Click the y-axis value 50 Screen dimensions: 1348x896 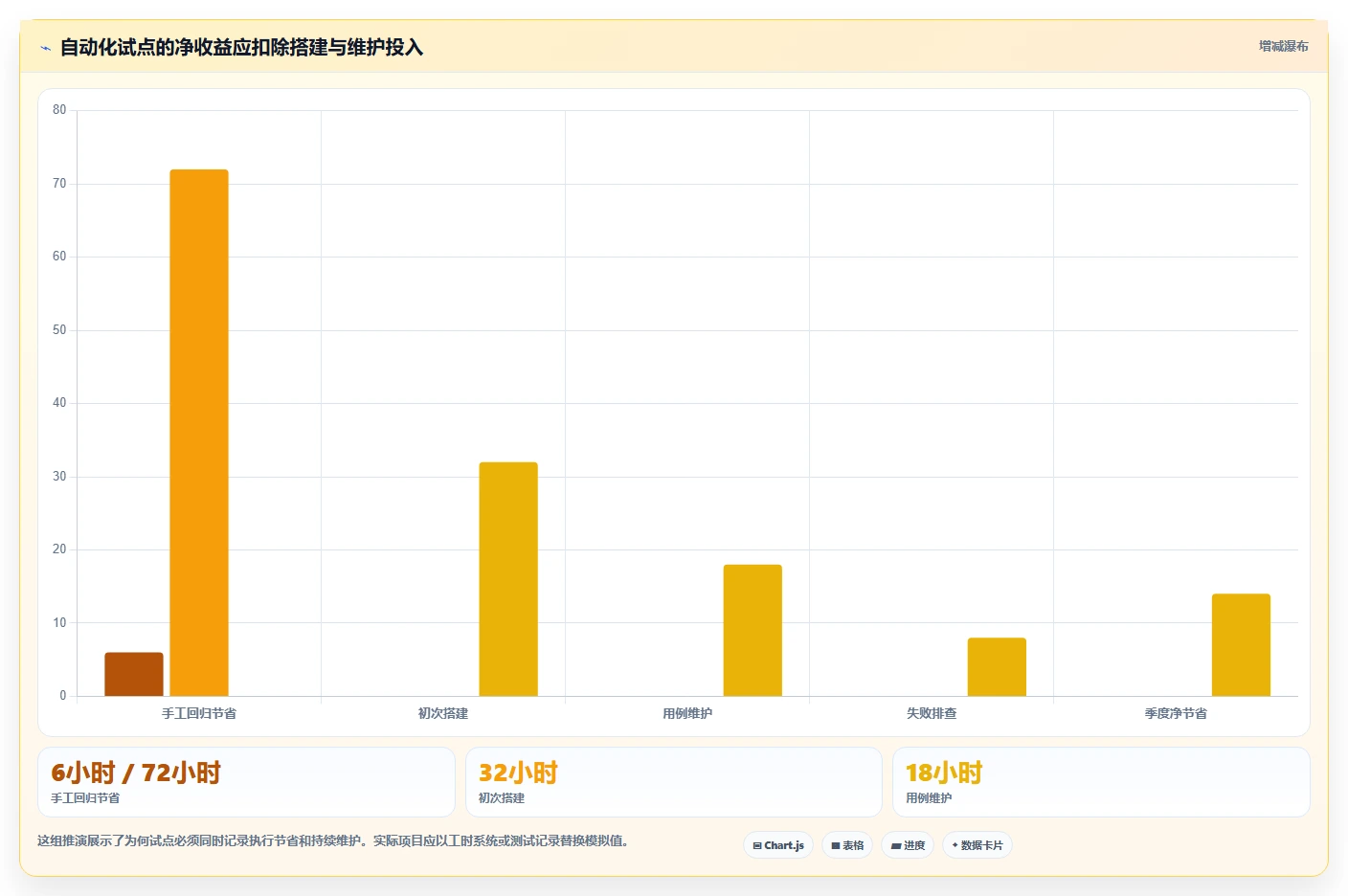pyautogui.click(x=59, y=330)
